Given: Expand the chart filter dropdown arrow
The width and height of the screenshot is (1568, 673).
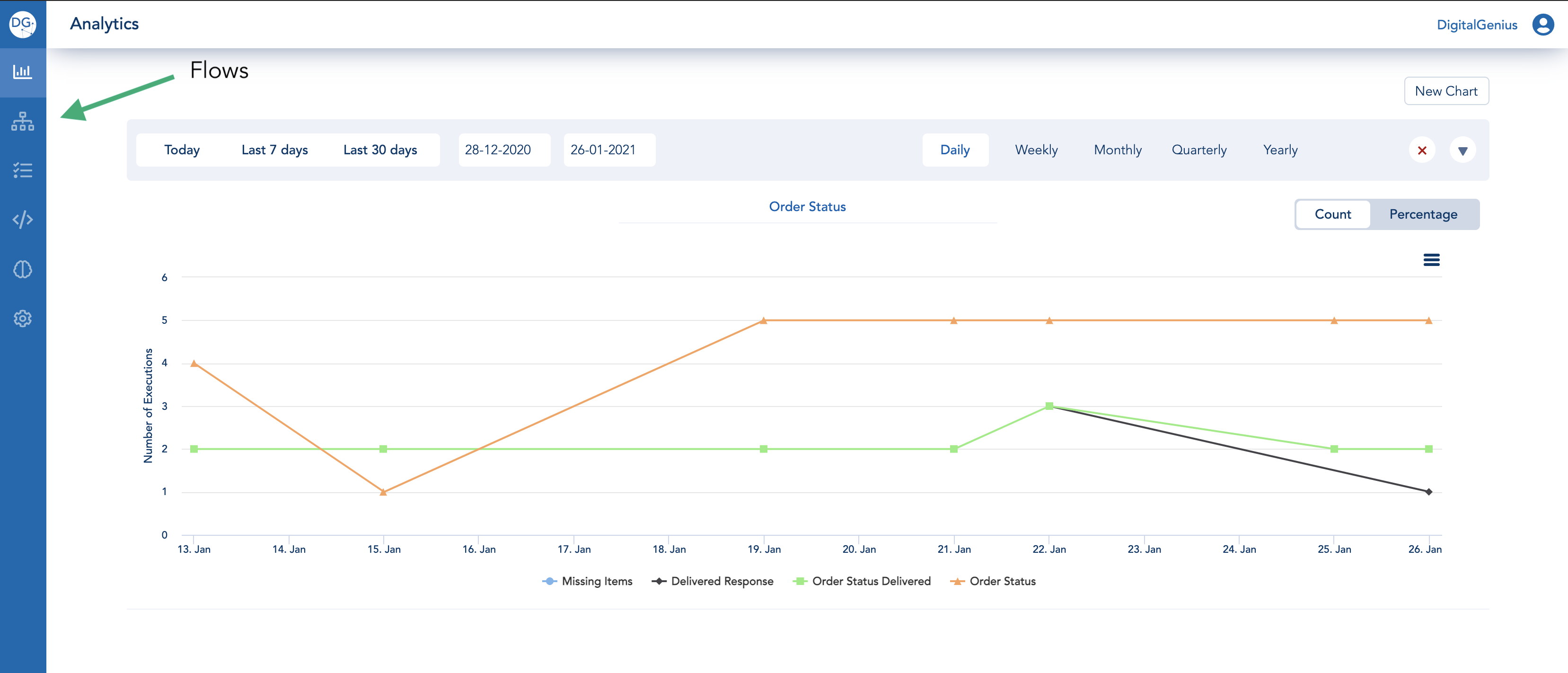Looking at the screenshot, I should tap(1462, 151).
